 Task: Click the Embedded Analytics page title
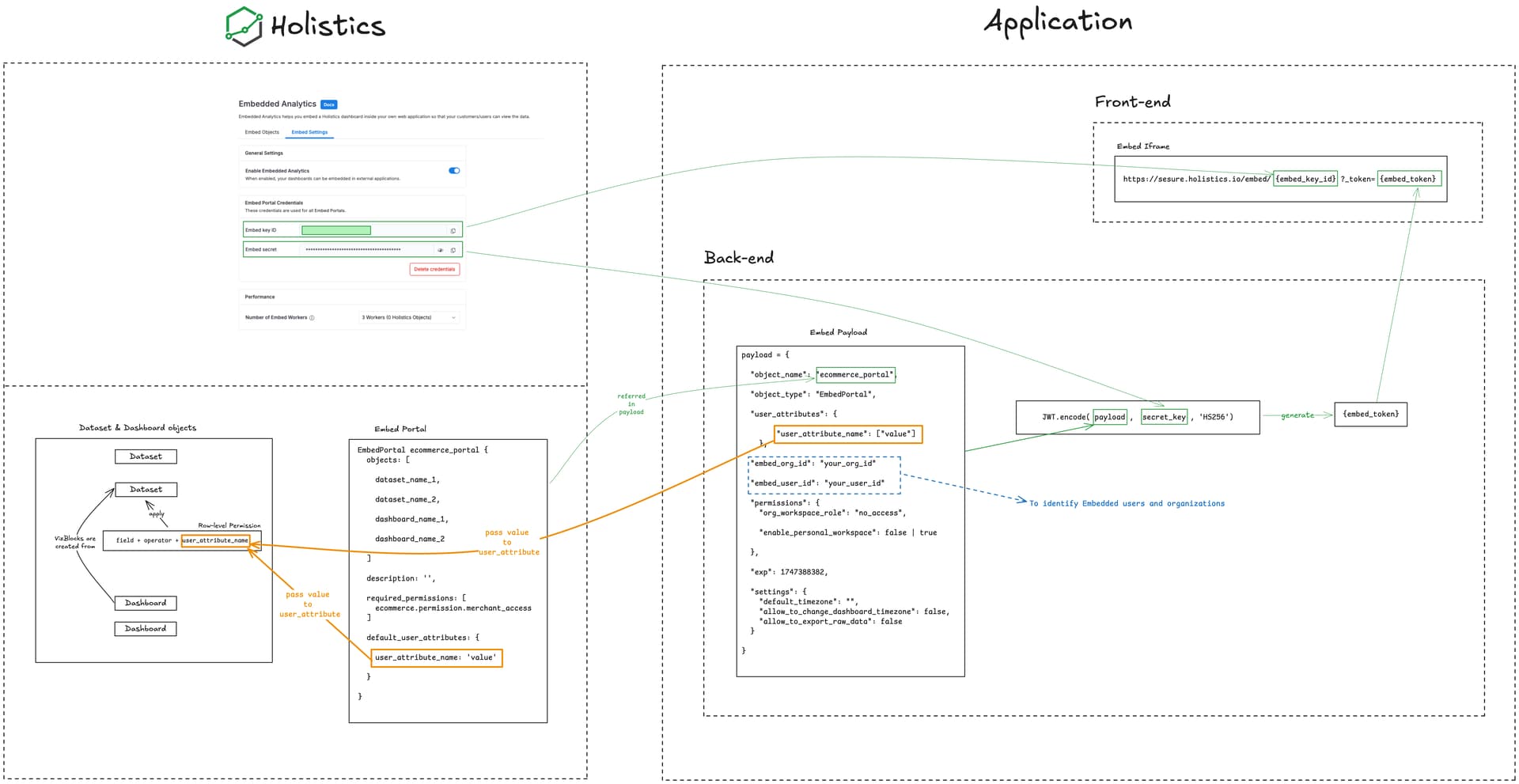277,104
